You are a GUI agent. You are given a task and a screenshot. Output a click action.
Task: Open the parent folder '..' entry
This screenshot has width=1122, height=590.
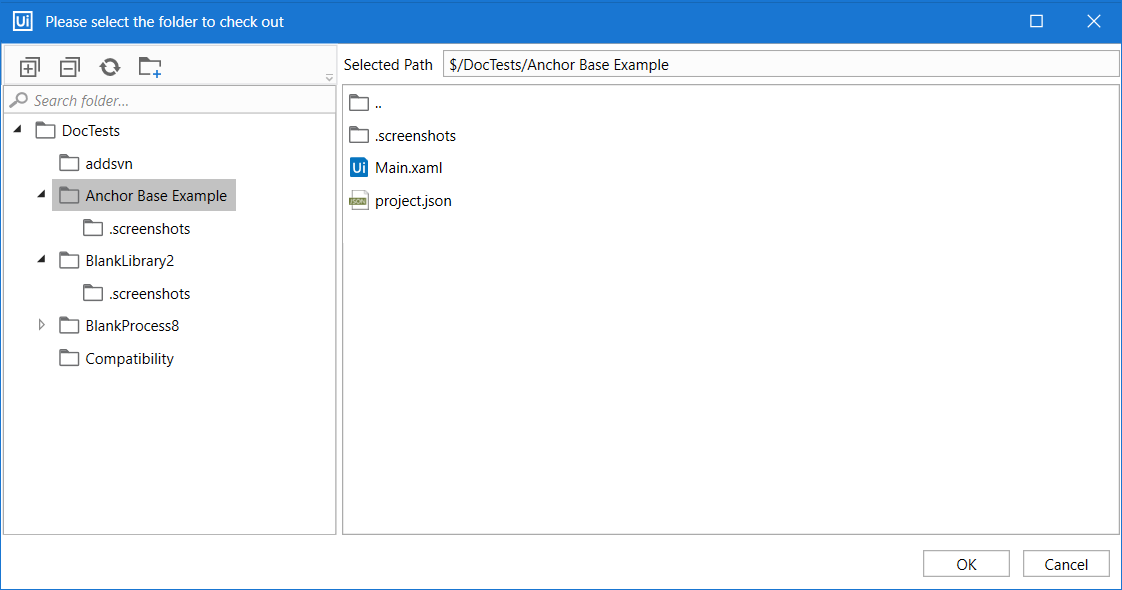point(377,103)
